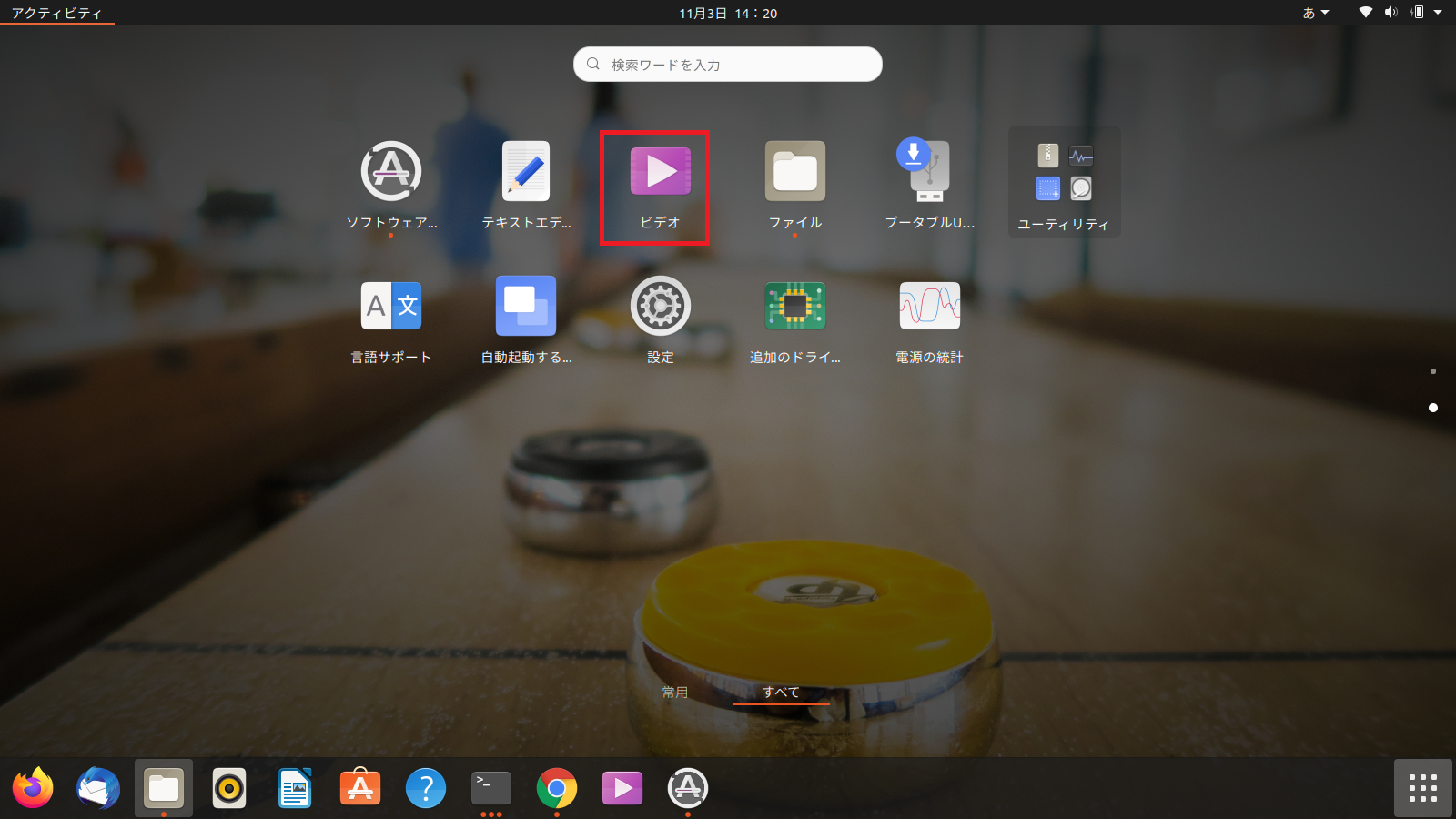Viewport: 1456px width, 819px height.
Task: Open the ファイル application
Action: click(794, 170)
